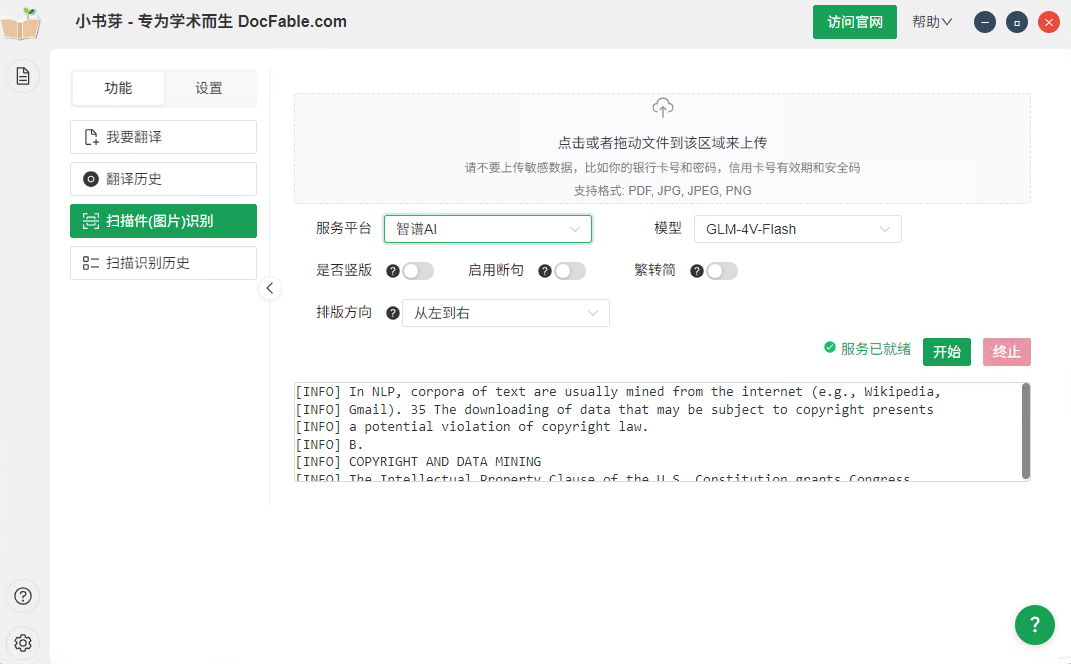Screen dimensions: 1071x664
Task: Minimize the window with the dark dash button
Action: 984,23
